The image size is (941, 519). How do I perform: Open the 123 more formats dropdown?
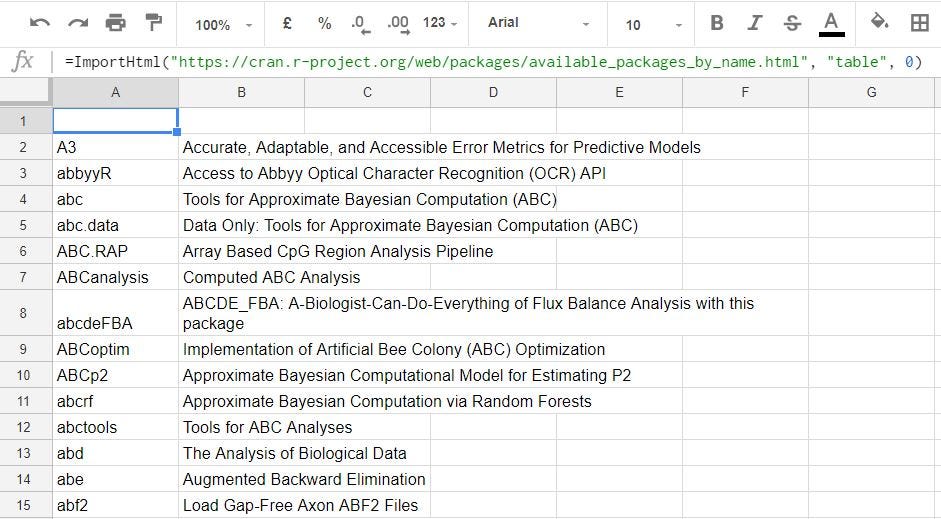tap(440, 23)
